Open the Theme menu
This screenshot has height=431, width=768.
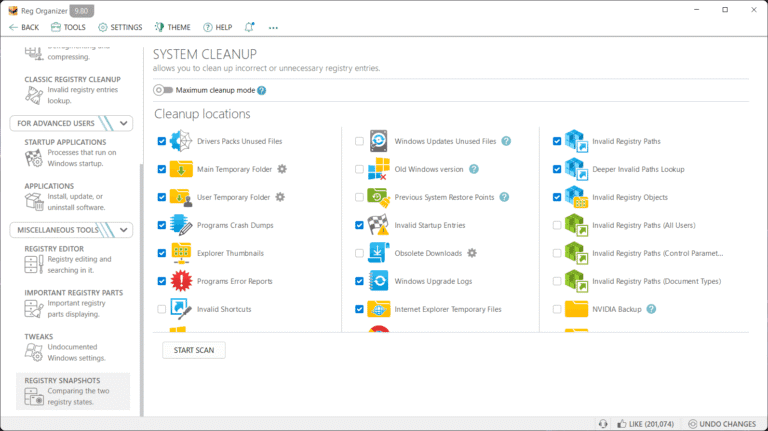173,27
